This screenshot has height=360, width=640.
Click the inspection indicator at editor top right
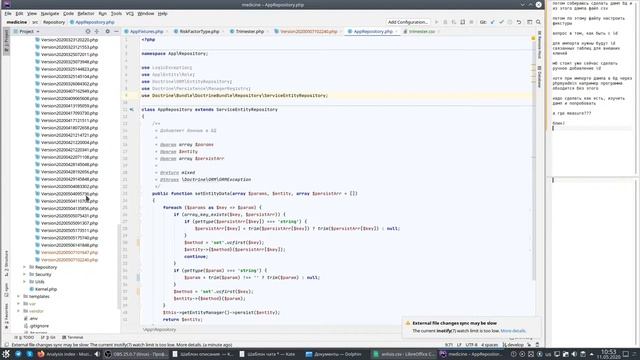(x=533, y=38)
